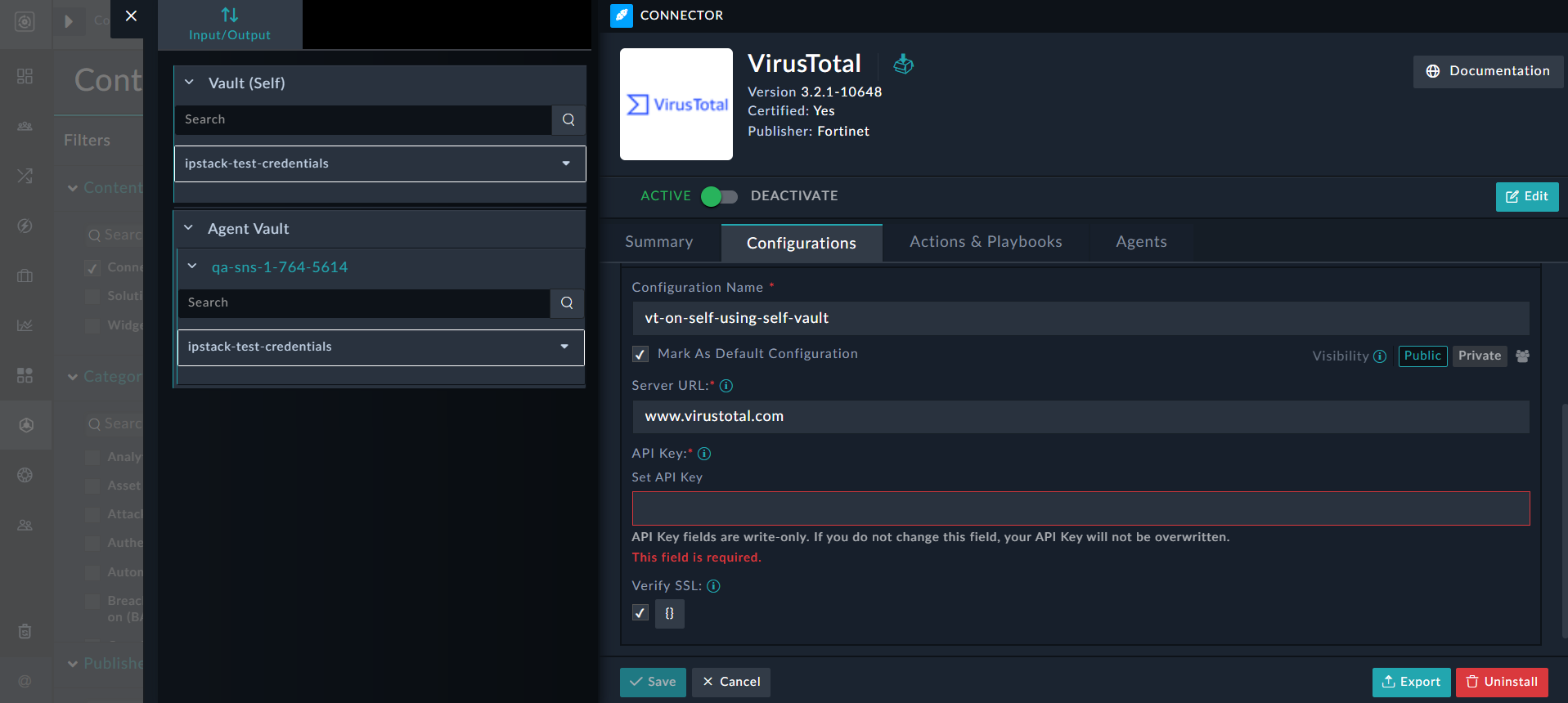Switch to the Configurations tab
Screen dimensions: 1568x703
[802, 243]
